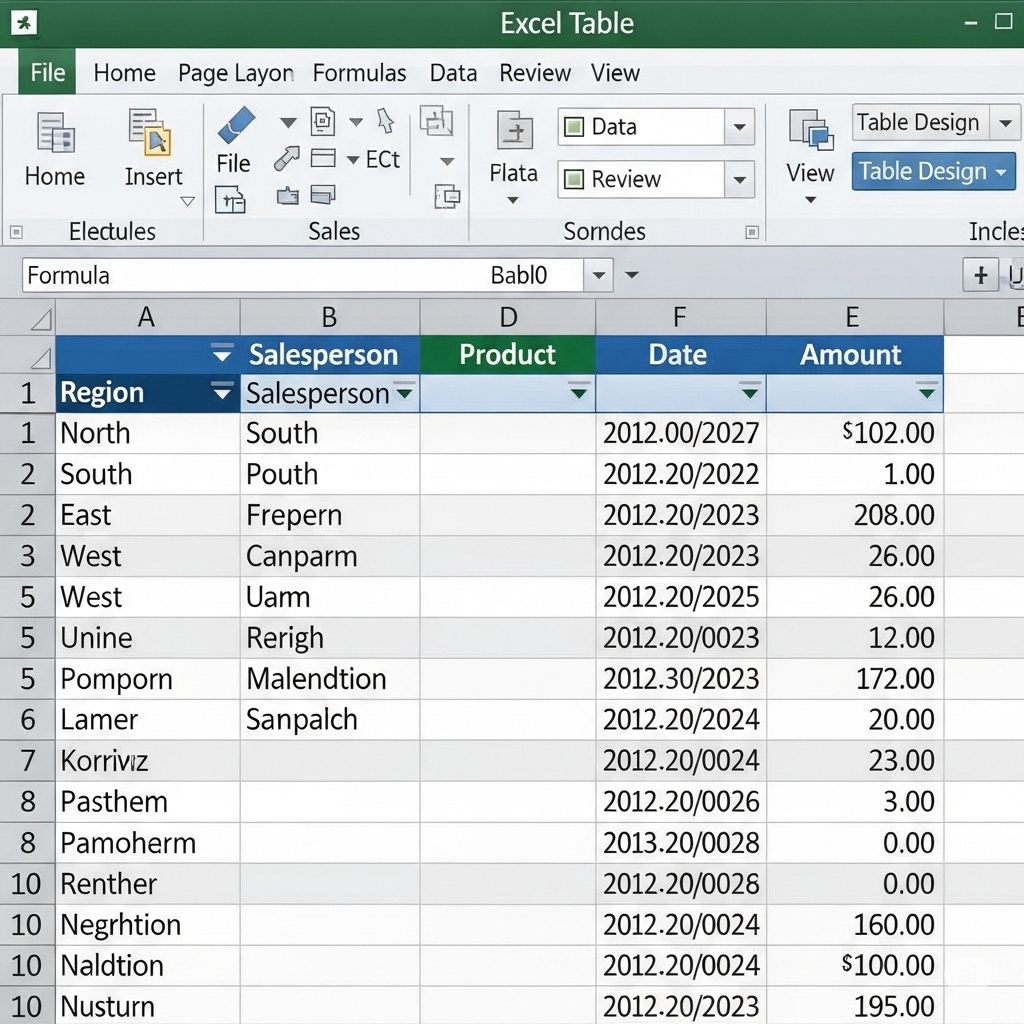
Task: Select the cursor arrow icon in Sales group
Action: coord(384,120)
